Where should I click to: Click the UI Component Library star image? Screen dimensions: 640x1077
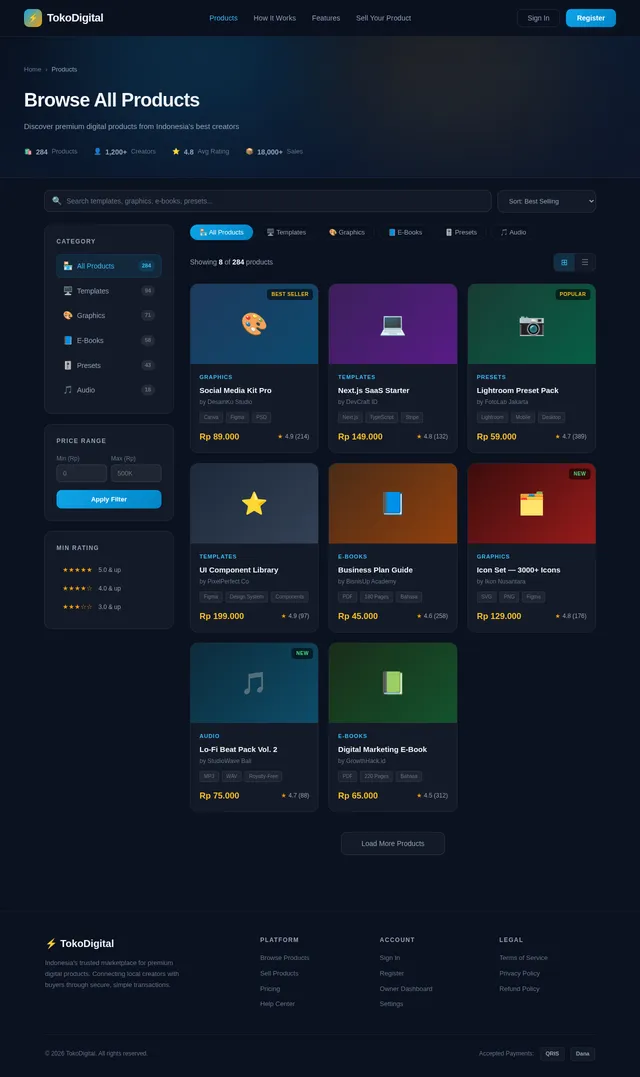pyautogui.click(x=254, y=503)
